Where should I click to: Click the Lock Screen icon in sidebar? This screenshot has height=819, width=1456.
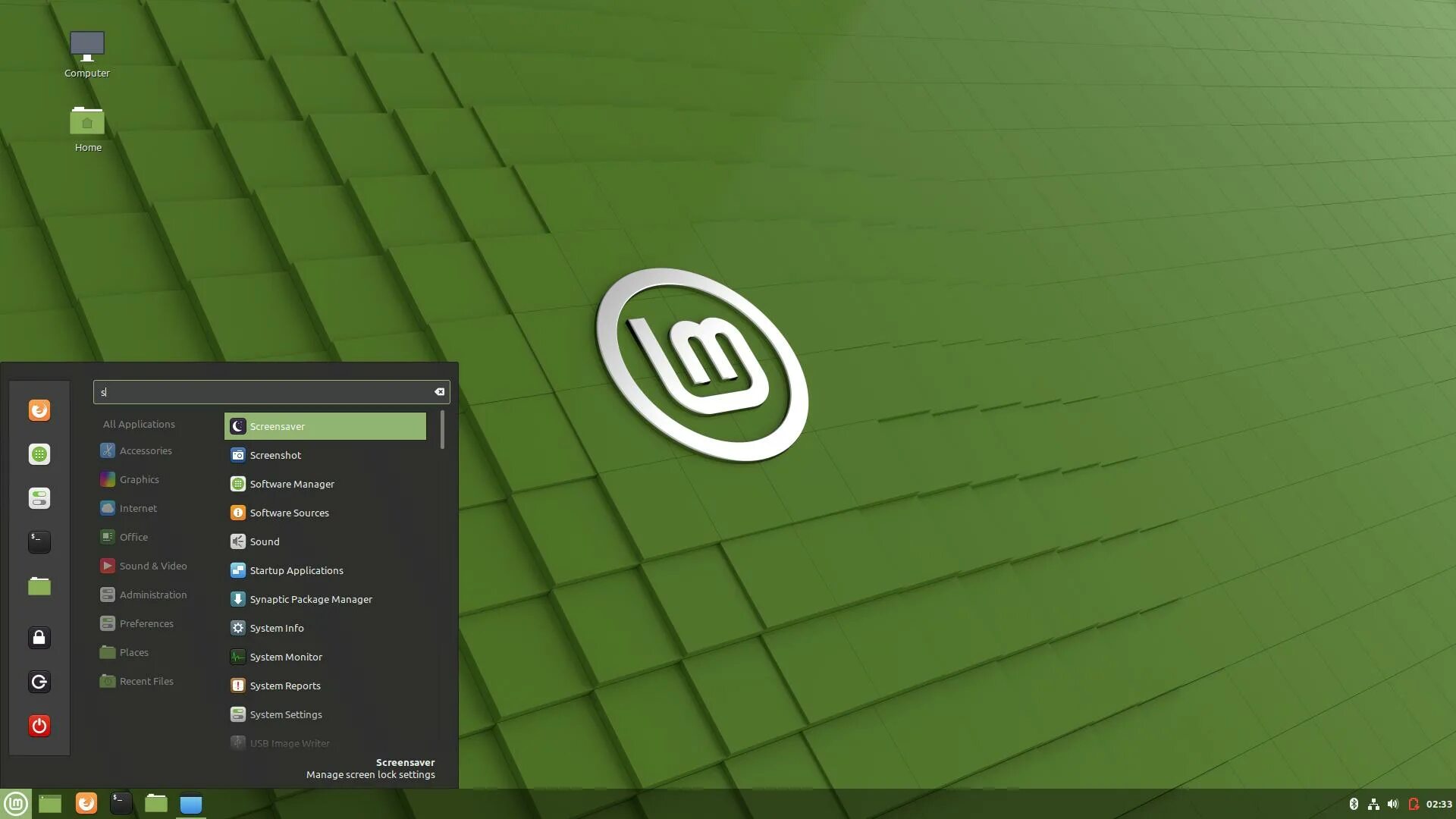39,638
